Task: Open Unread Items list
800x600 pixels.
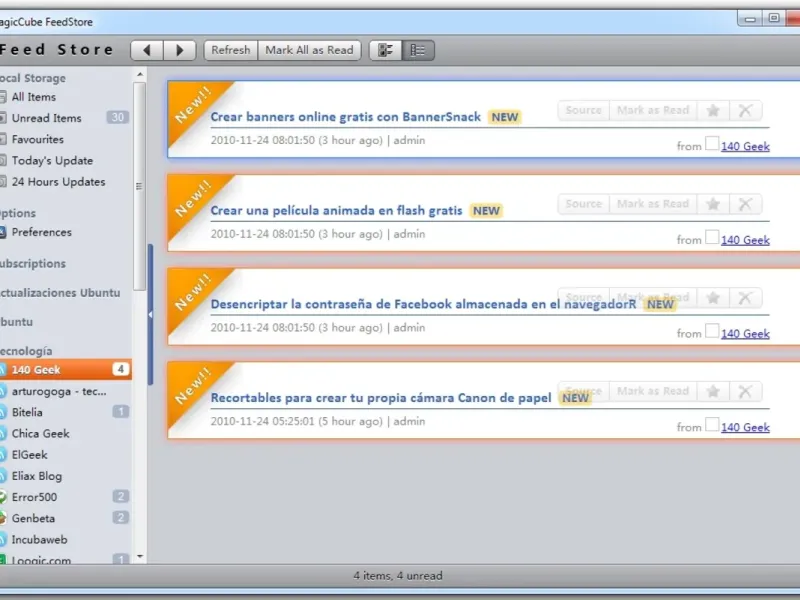Action: coord(46,118)
